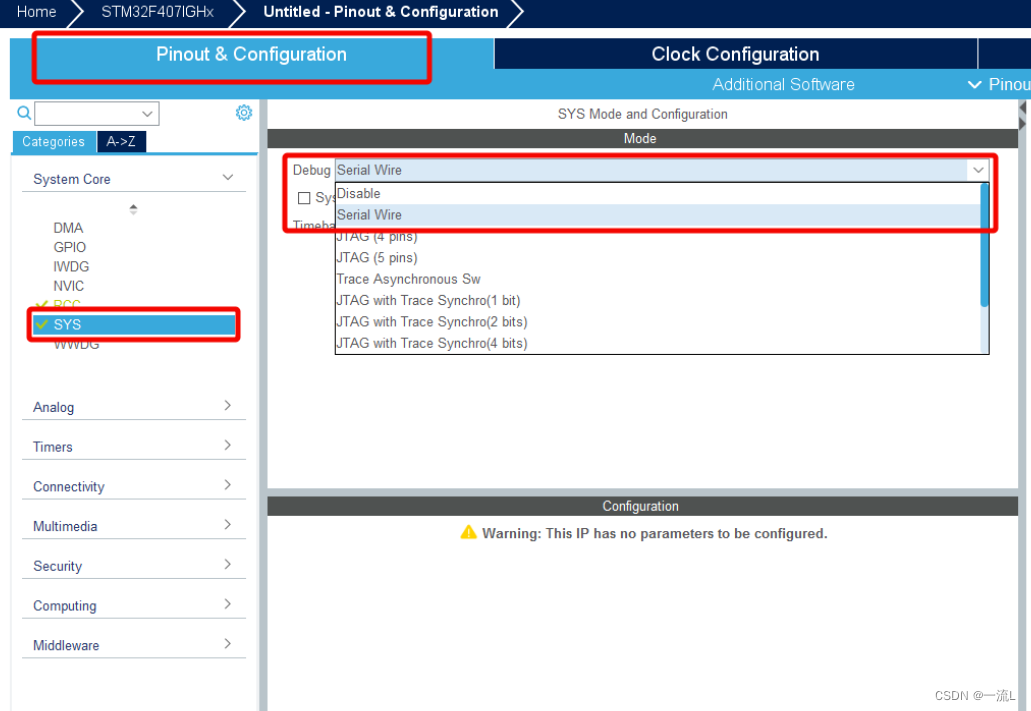Open Additional Software
The width and height of the screenshot is (1031, 711).
[x=783, y=84]
